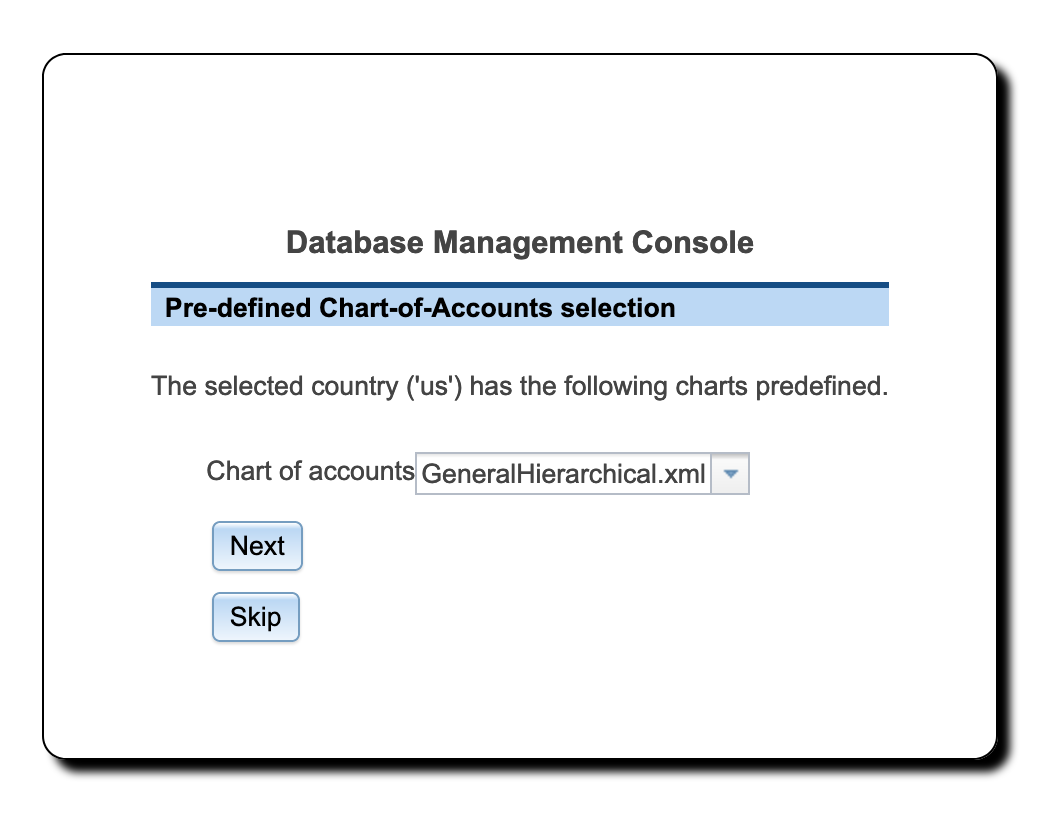This screenshot has height=830, width=1040.
Task: Click the Skip button
Action: [256, 617]
